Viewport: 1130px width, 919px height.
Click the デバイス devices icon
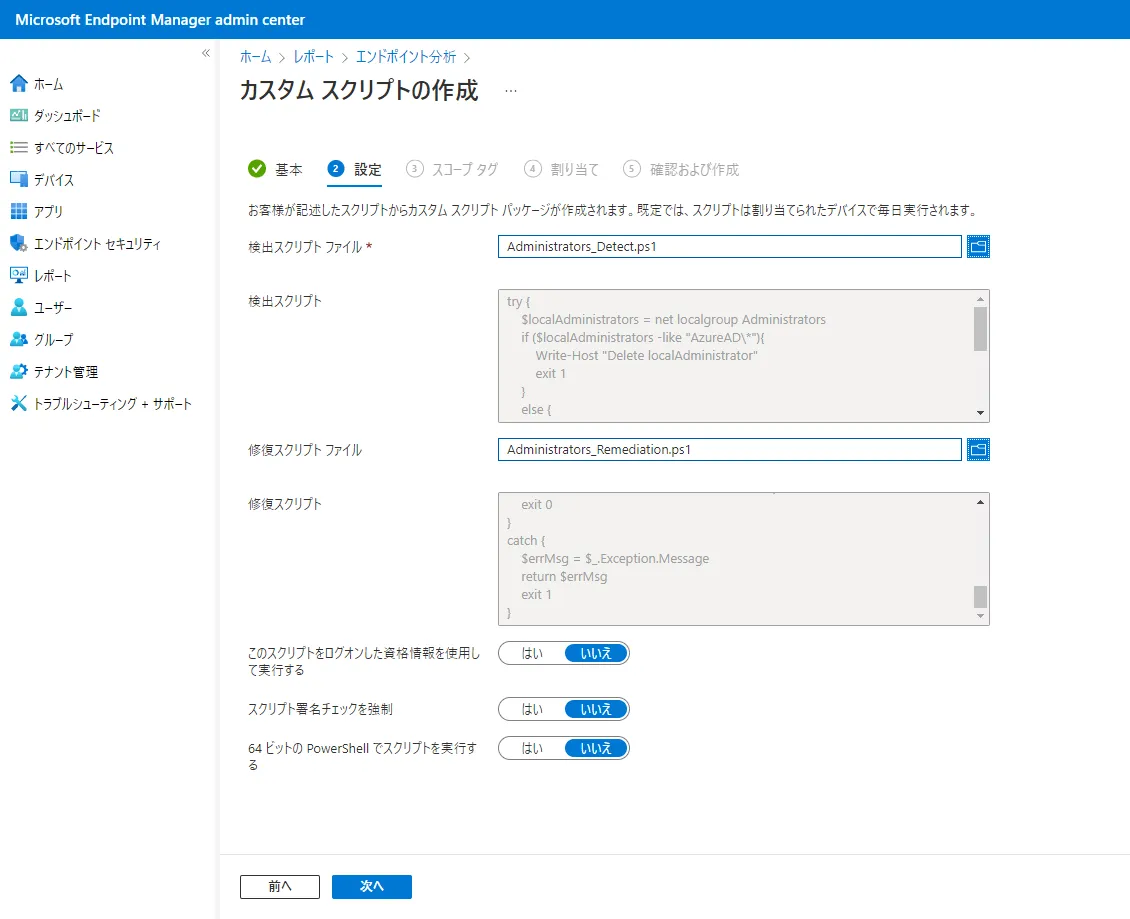click(x=18, y=180)
